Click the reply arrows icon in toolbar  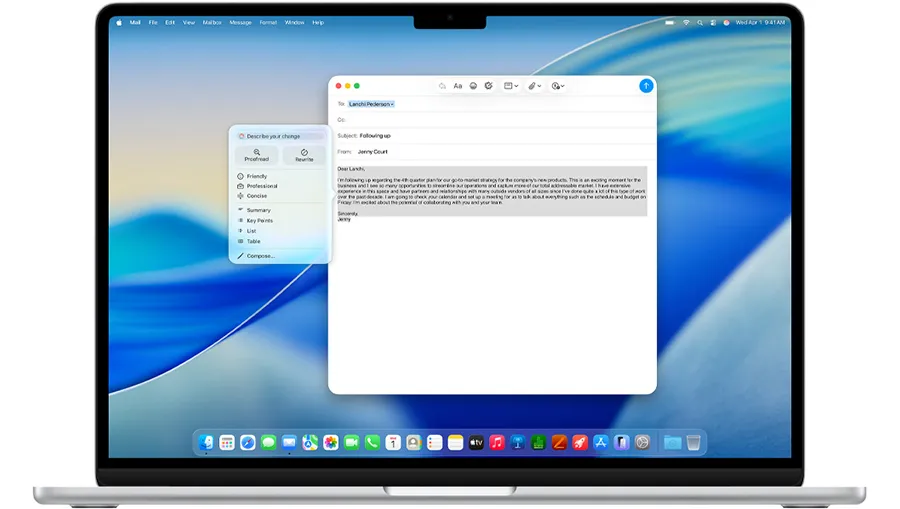tap(442, 86)
